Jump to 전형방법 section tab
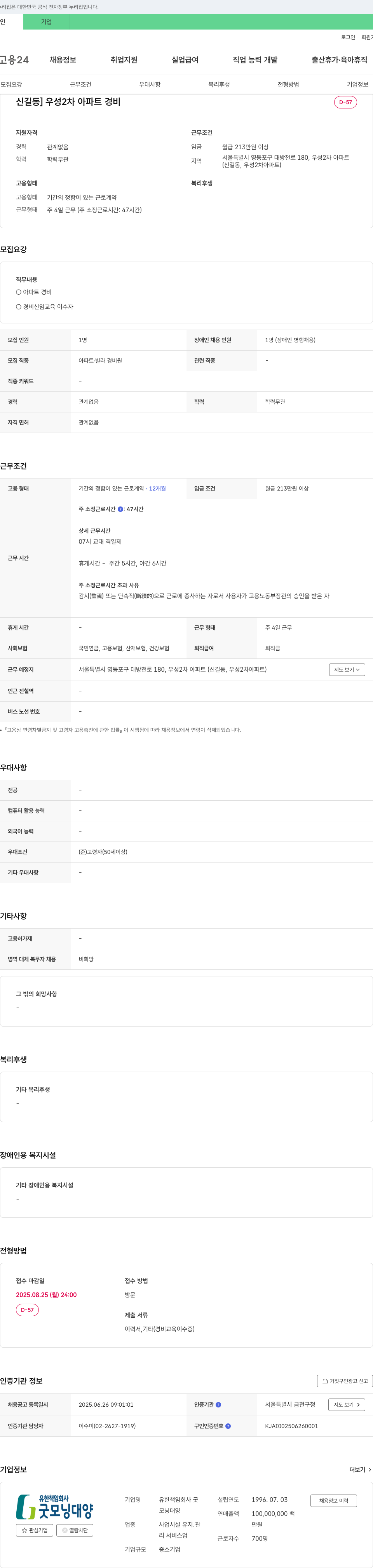This screenshot has height=1568, width=373. coord(288,85)
